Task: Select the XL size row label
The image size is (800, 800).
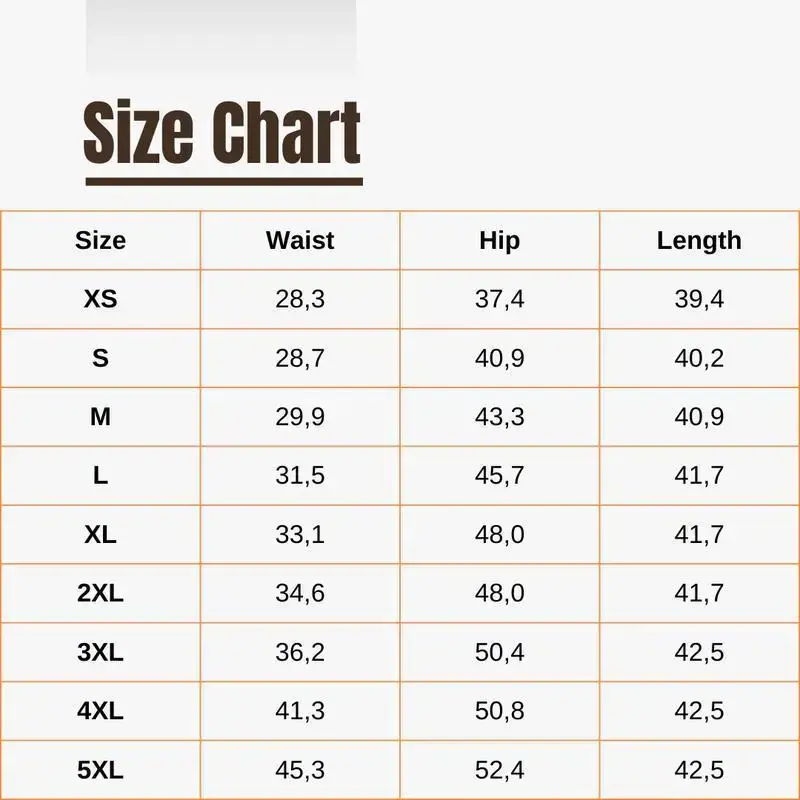Action: (100, 535)
